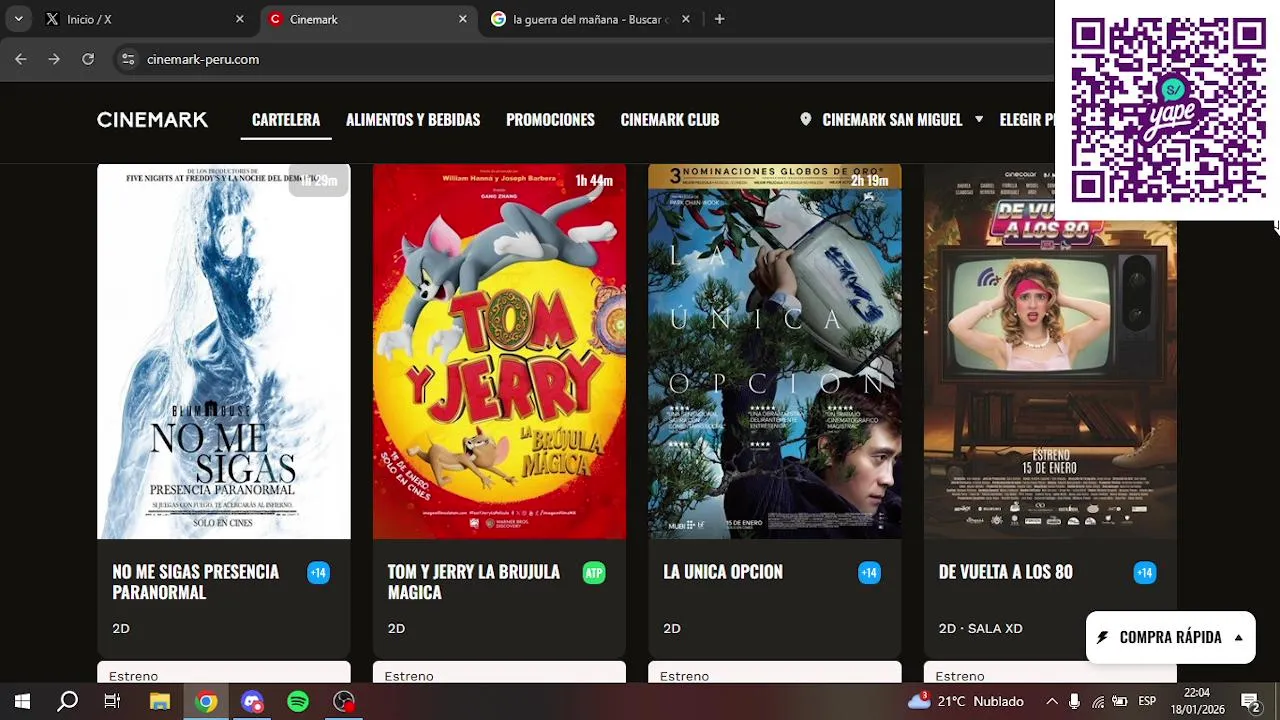This screenshot has height=720, width=1280.
Task: Click the lightning bolt icon on Compra Rápida
Action: pyautogui.click(x=1103, y=637)
